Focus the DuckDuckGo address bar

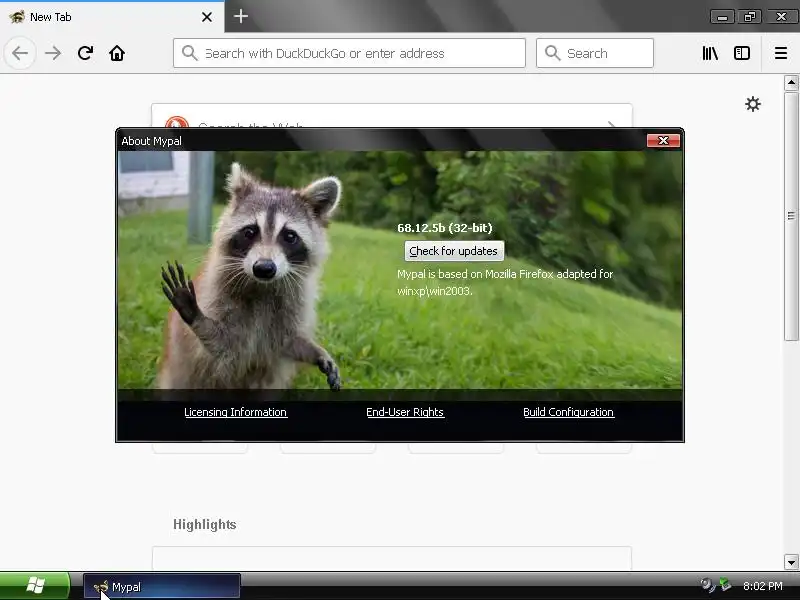coord(349,53)
